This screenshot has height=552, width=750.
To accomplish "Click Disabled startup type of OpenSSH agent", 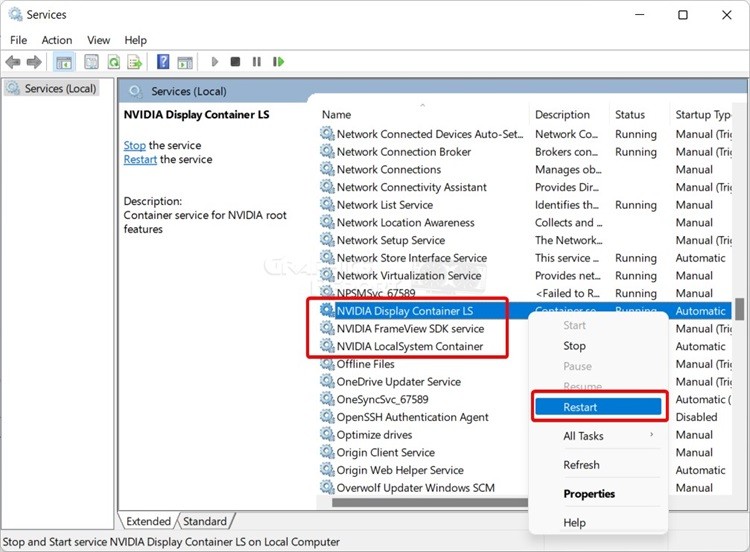I will click(696, 417).
